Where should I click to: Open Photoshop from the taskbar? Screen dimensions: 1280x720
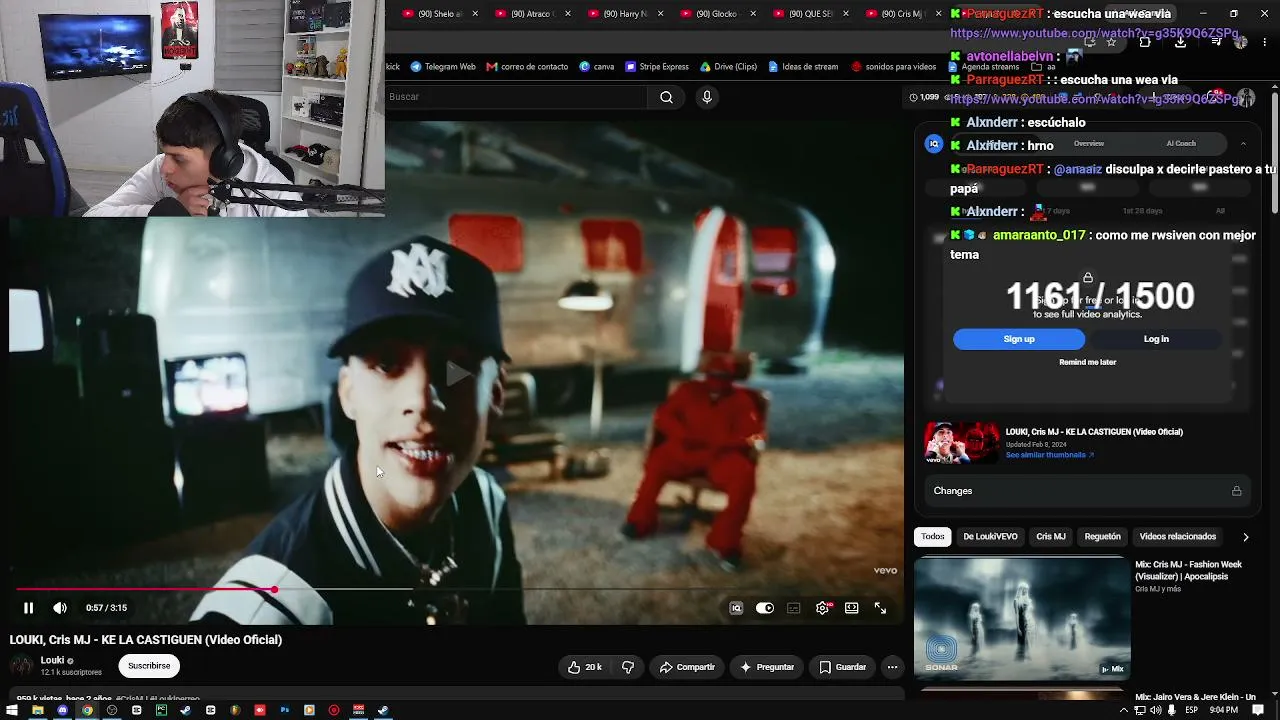(x=284, y=711)
